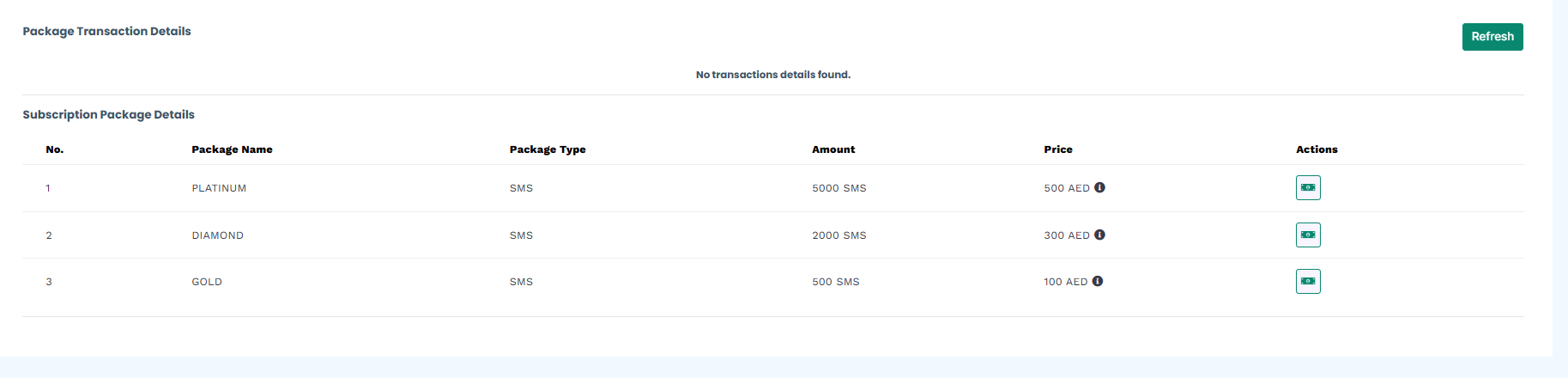Select the 5000 SMS amount cell

(x=839, y=188)
